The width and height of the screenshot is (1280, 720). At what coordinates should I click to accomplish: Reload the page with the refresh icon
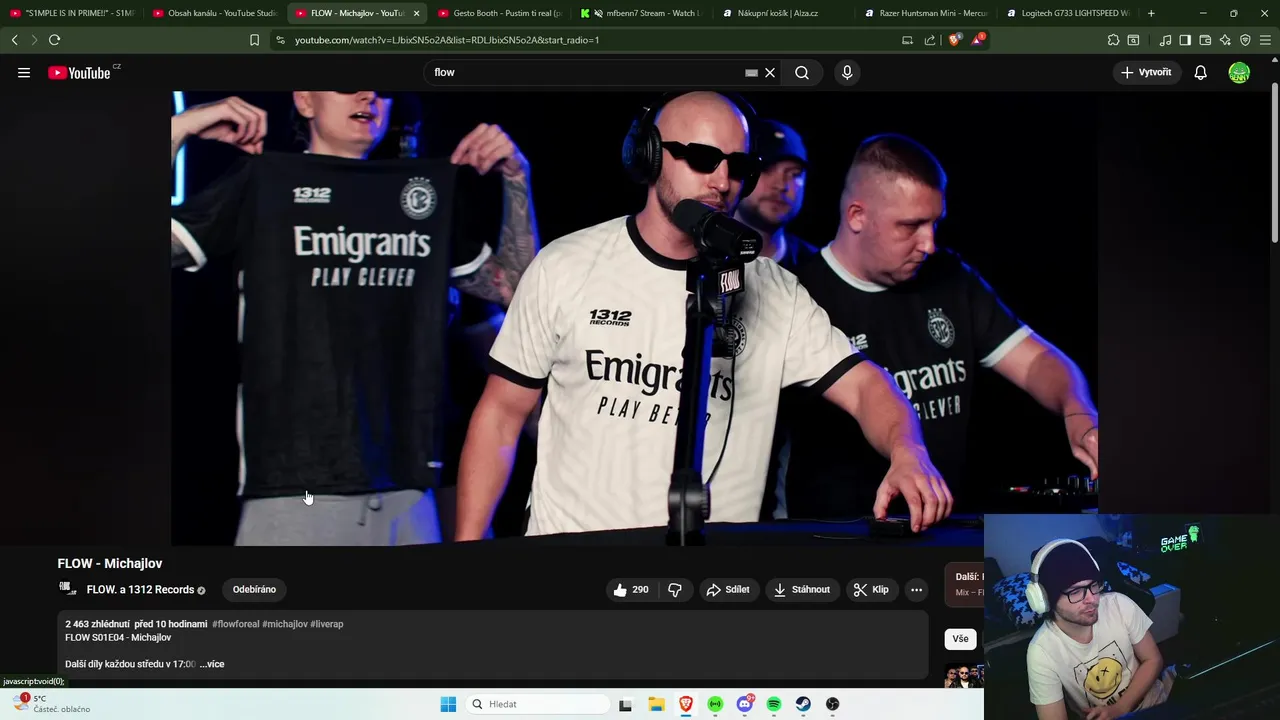coord(54,40)
